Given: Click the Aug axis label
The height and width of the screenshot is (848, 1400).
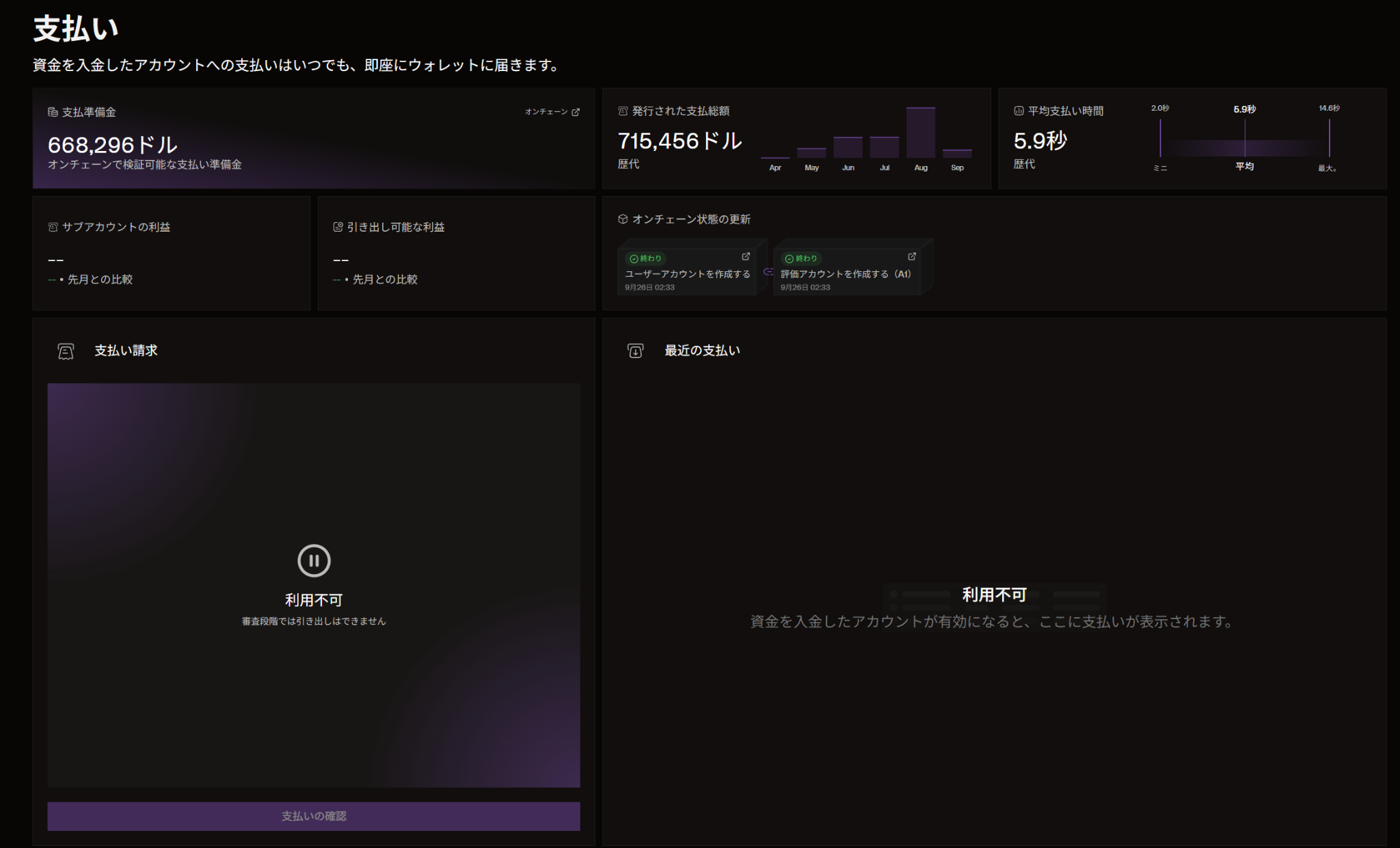Looking at the screenshot, I should (x=921, y=167).
